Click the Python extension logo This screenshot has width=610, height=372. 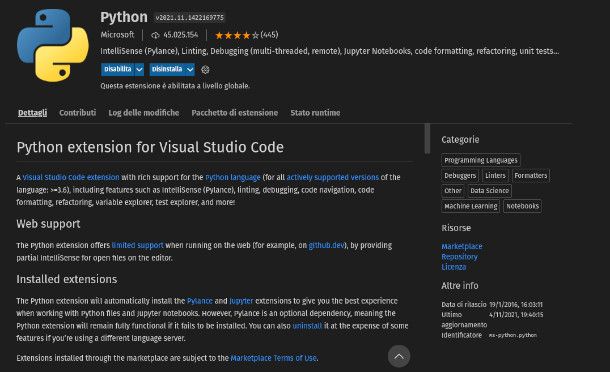pyautogui.click(x=53, y=46)
